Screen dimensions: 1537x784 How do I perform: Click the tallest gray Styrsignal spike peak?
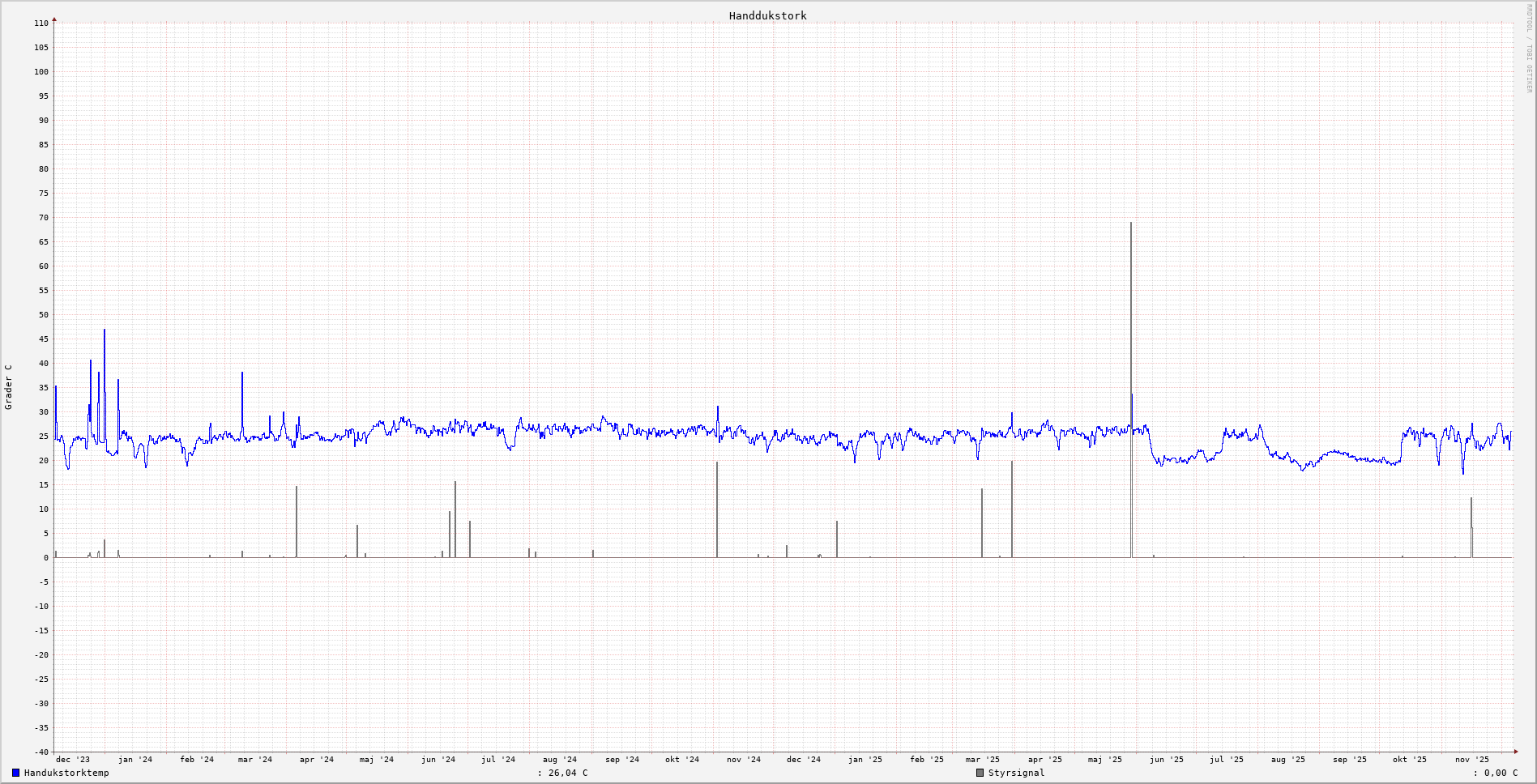(x=1131, y=224)
